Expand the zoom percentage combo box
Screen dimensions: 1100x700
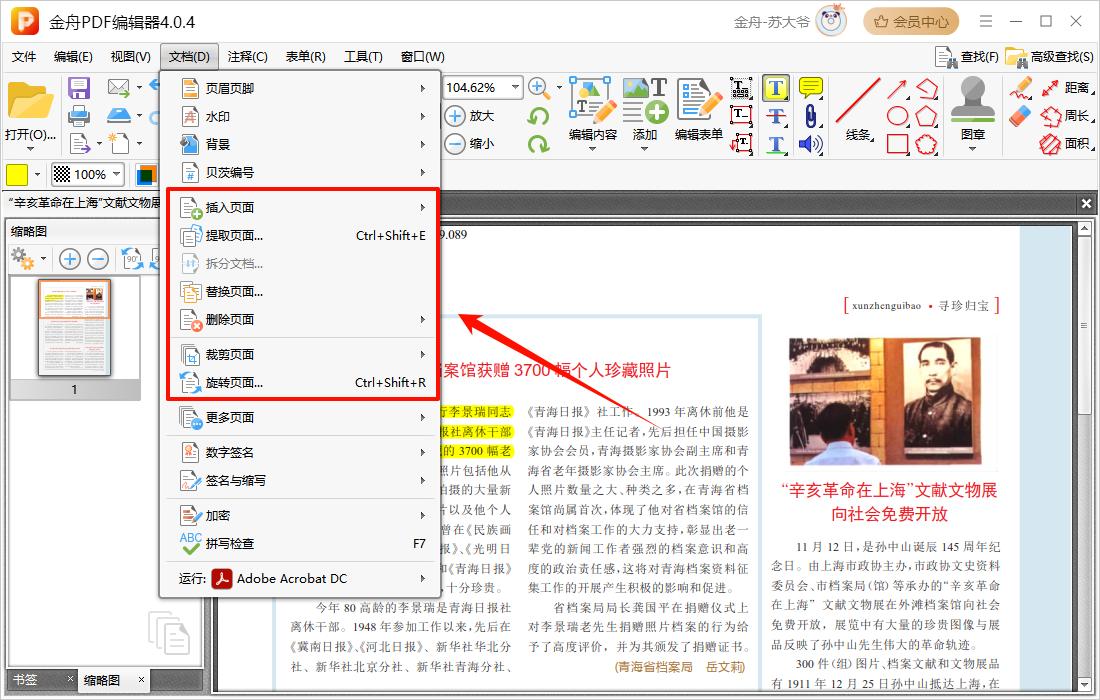click(516, 88)
